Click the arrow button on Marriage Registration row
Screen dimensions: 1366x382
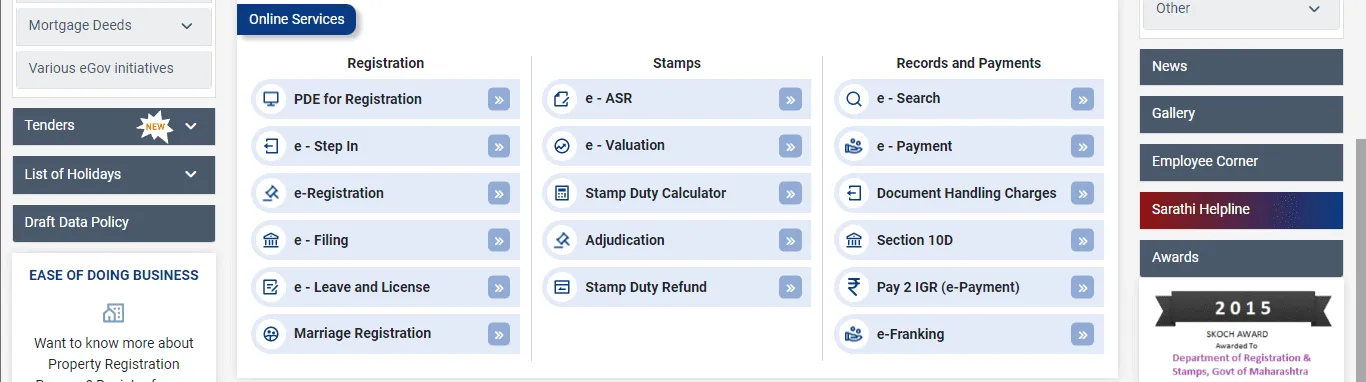click(x=499, y=334)
